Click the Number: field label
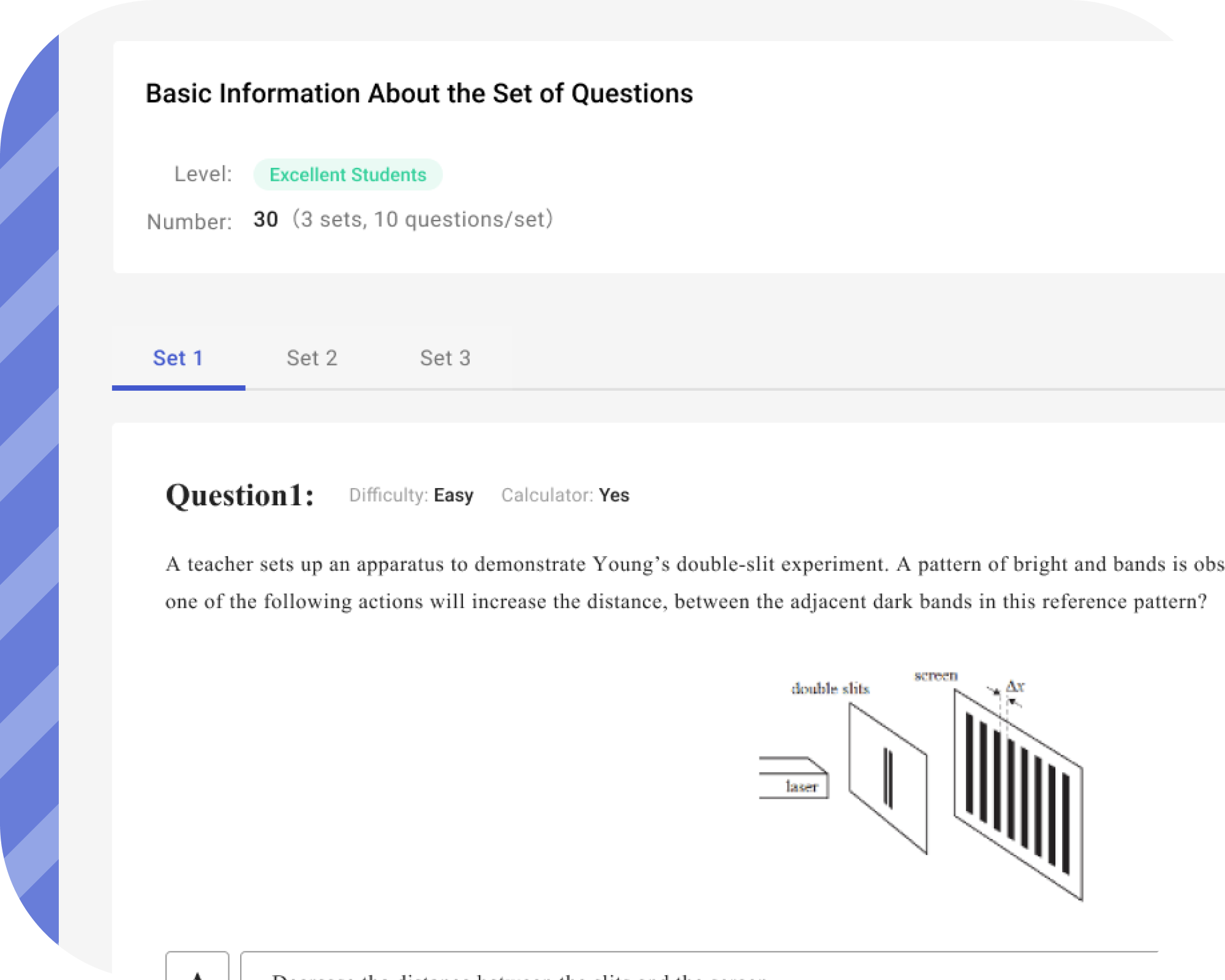The width and height of the screenshot is (1225, 980). 190,221
